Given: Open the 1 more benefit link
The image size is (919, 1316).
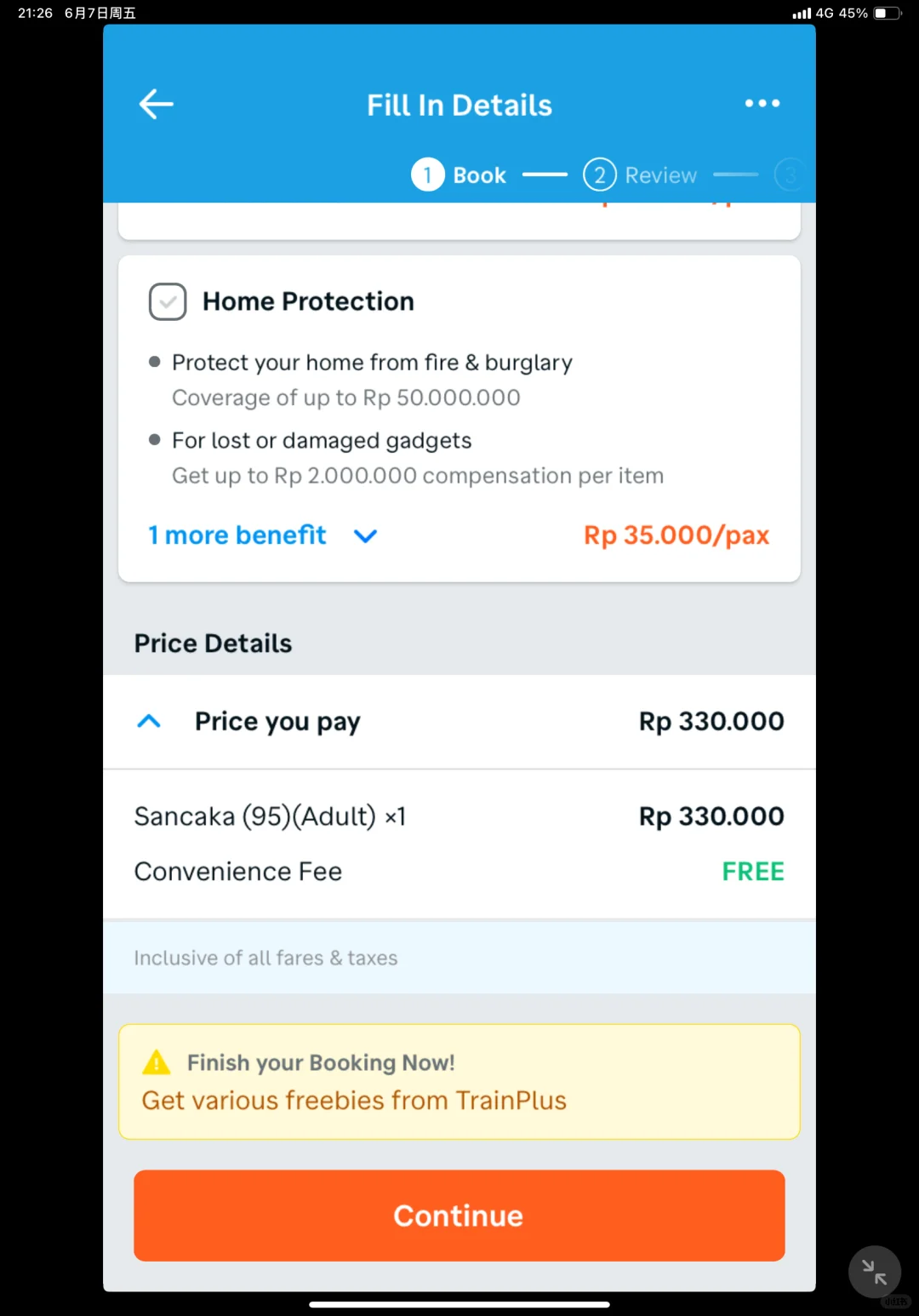Looking at the screenshot, I should coord(237,535).
